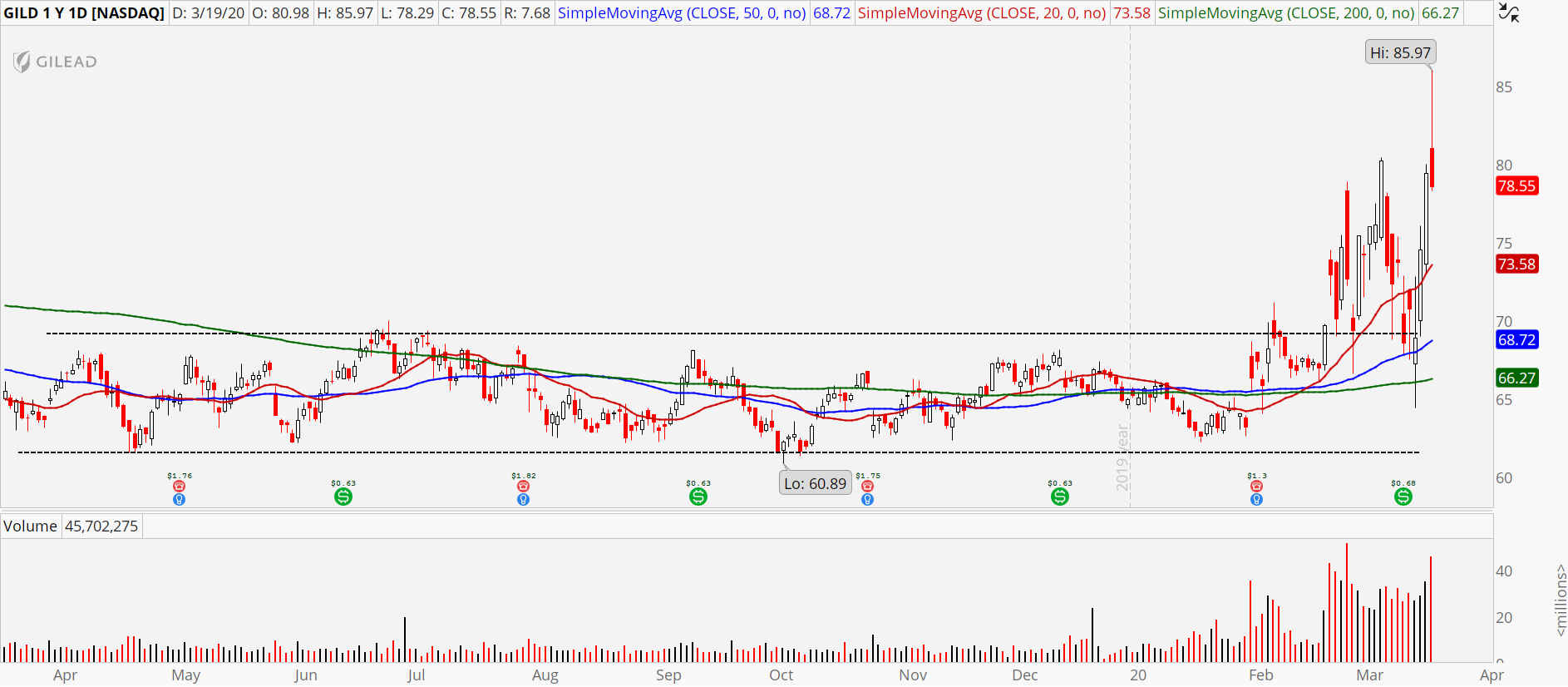Open the September $0.63 green dividend icon
1568x687 pixels.
[698, 497]
